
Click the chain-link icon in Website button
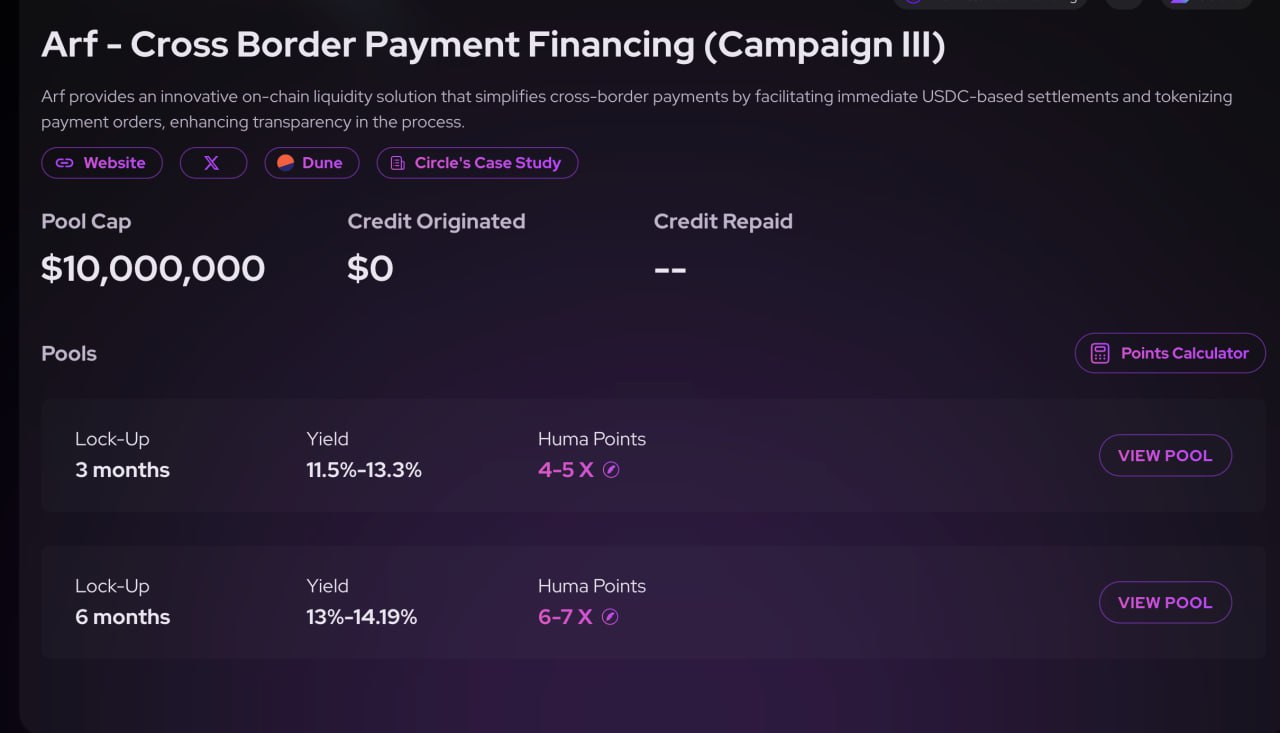[64, 163]
